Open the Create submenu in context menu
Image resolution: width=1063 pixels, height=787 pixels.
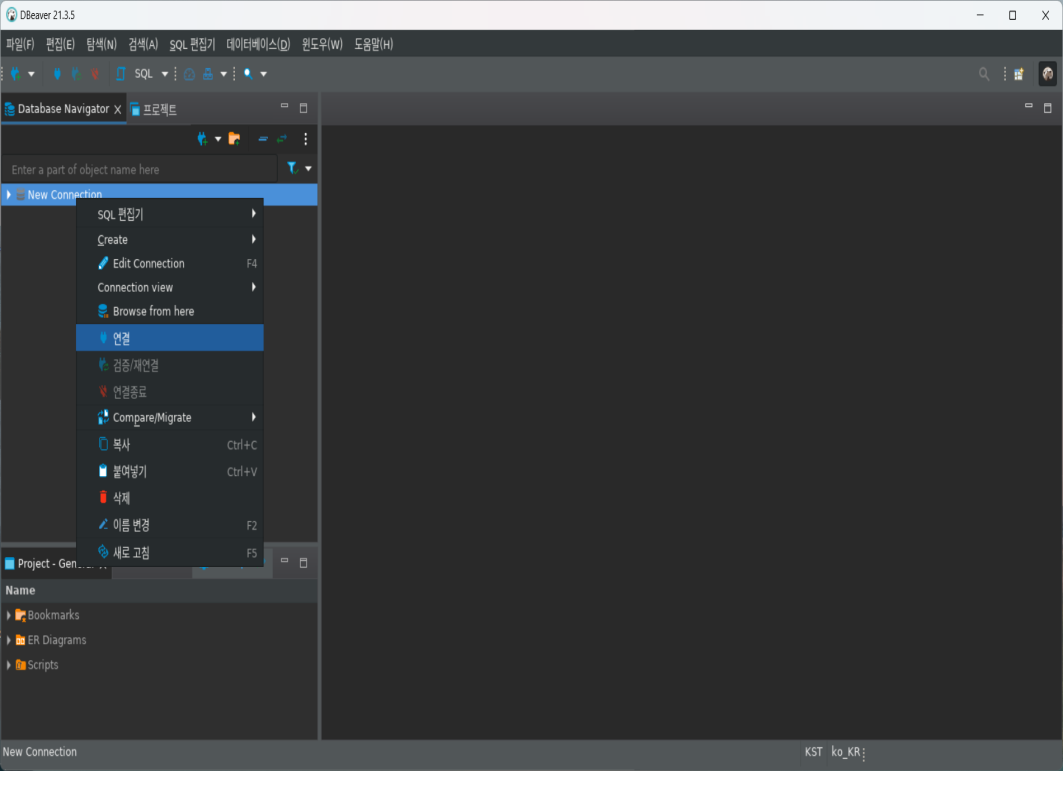tap(170, 239)
